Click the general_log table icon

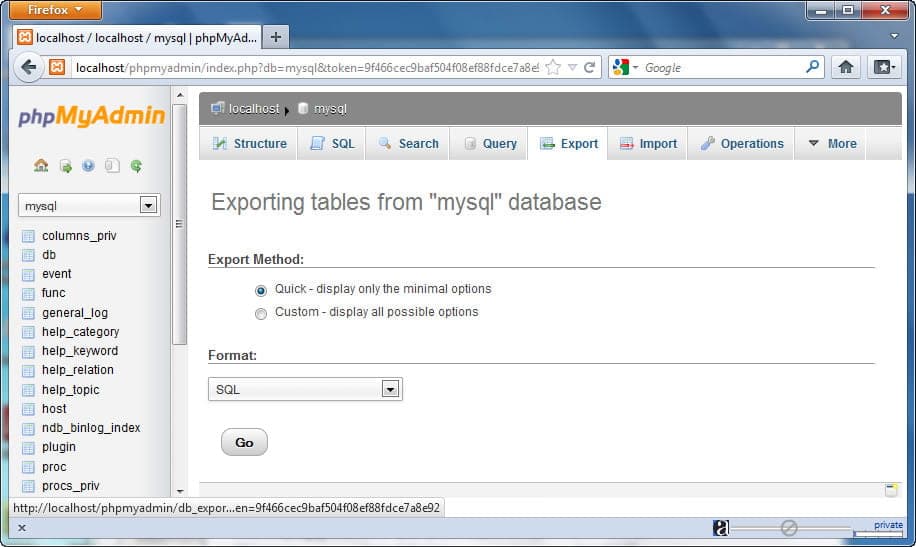[28, 313]
